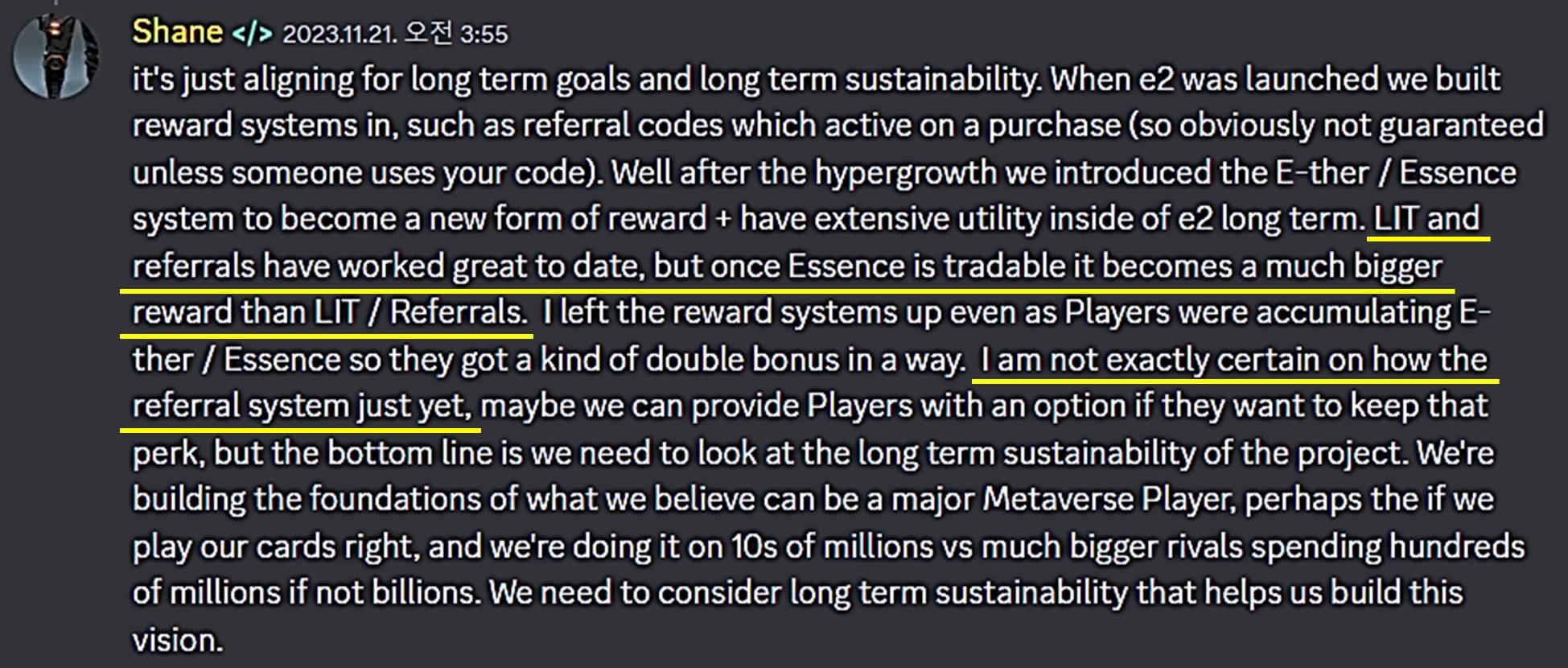The height and width of the screenshot is (668, 1568).
Task: Click the 2023.11.21 message timestamp
Action: [x=395, y=34]
